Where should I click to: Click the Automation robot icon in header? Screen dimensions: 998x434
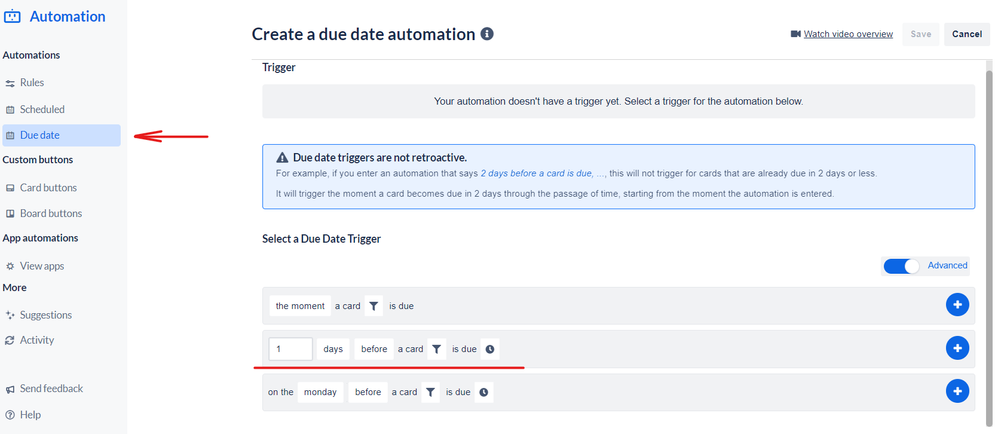pos(12,17)
